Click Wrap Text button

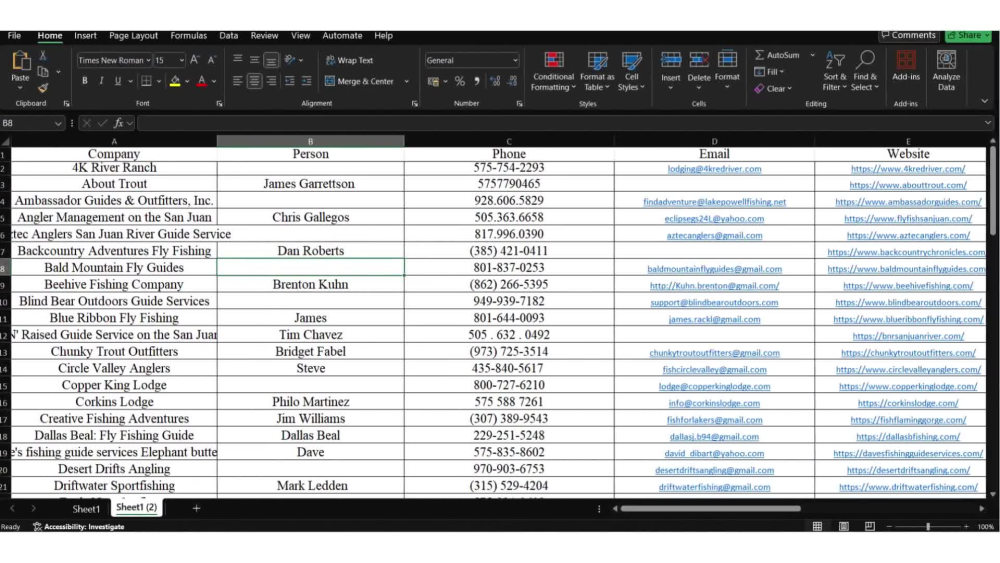click(x=349, y=60)
